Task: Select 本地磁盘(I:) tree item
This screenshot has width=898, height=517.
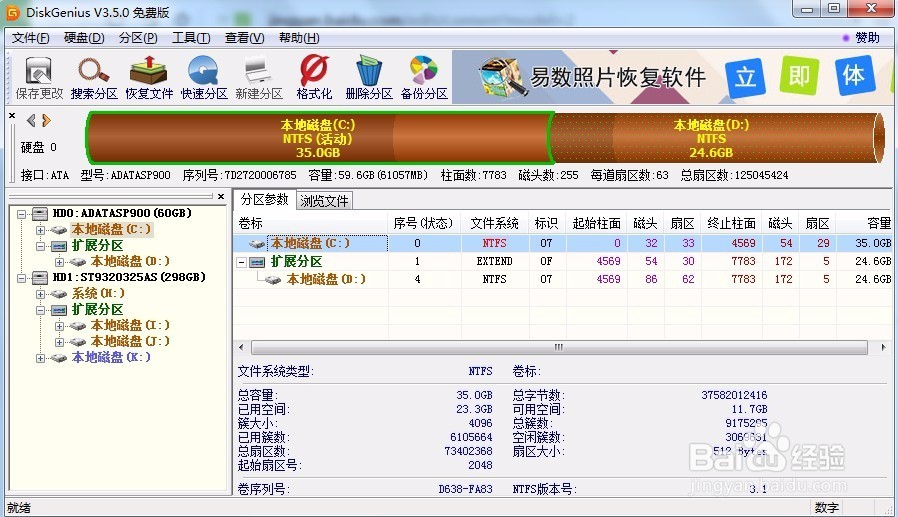Action: [130, 325]
